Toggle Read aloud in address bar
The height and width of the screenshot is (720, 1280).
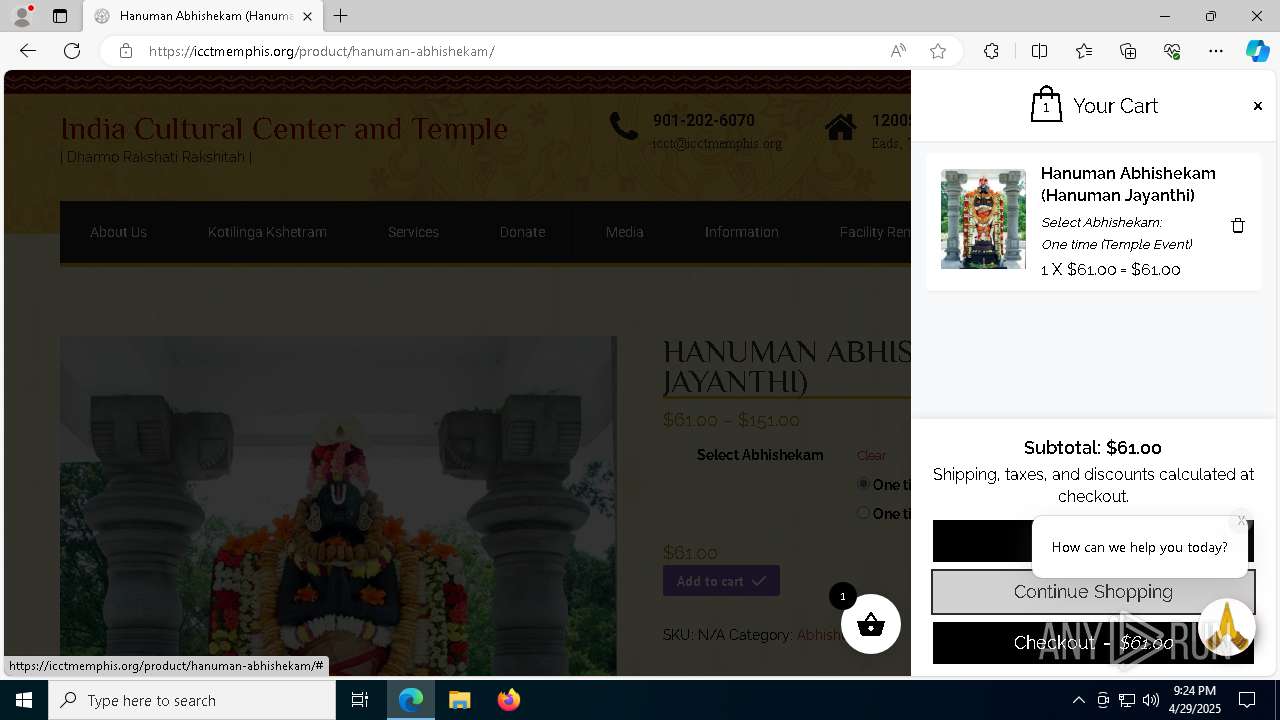tap(898, 51)
